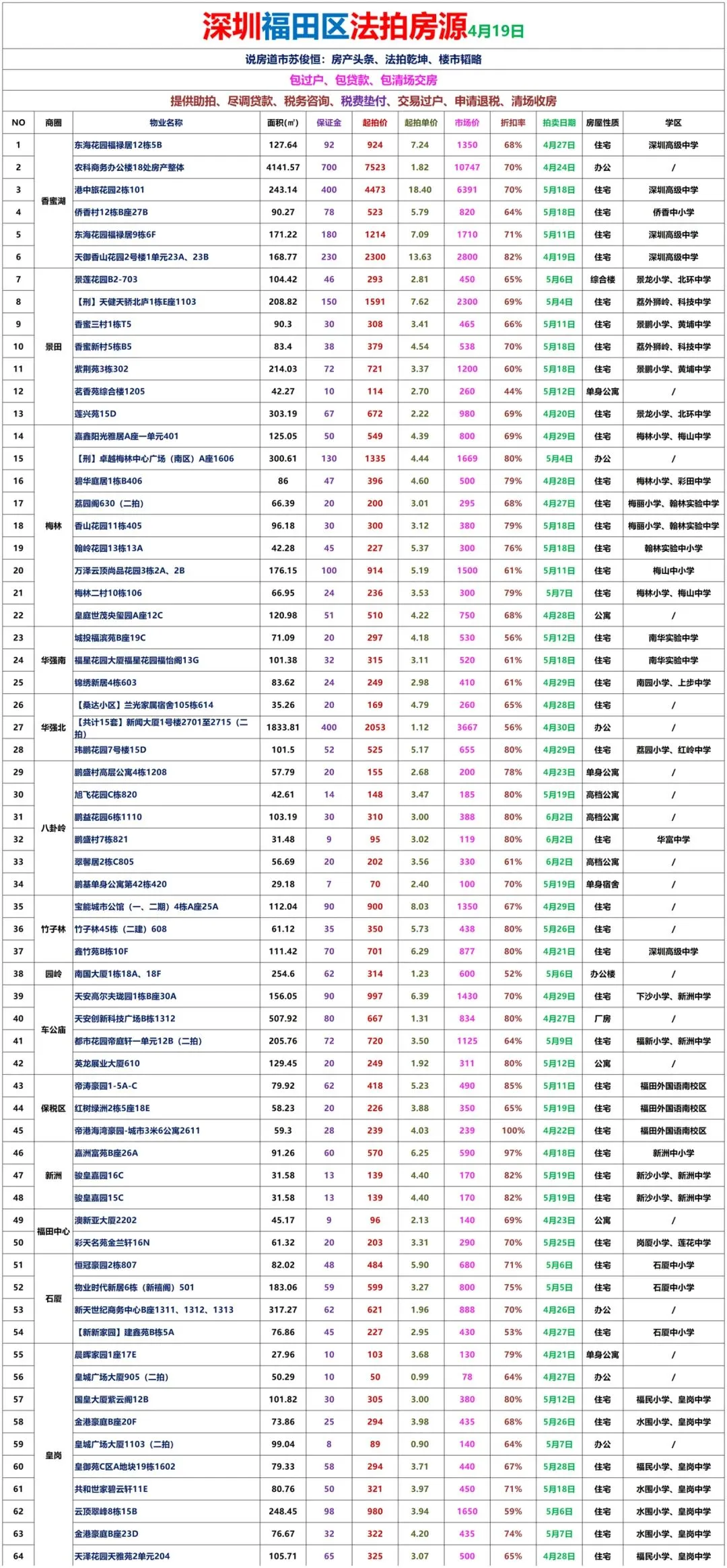Click the 物业名称 column header
This screenshot has width=727, height=1568.
coord(166,122)
